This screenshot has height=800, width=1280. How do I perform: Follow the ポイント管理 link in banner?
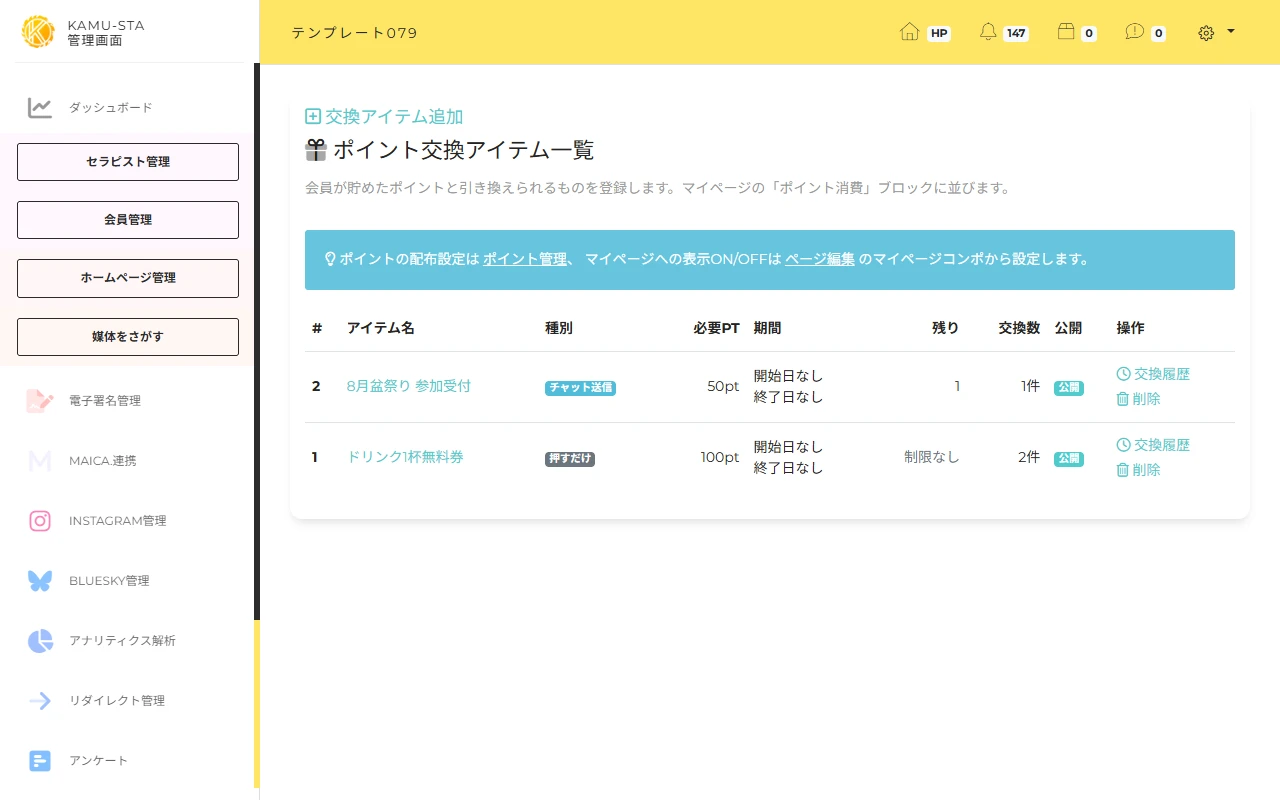pos(525,259)
